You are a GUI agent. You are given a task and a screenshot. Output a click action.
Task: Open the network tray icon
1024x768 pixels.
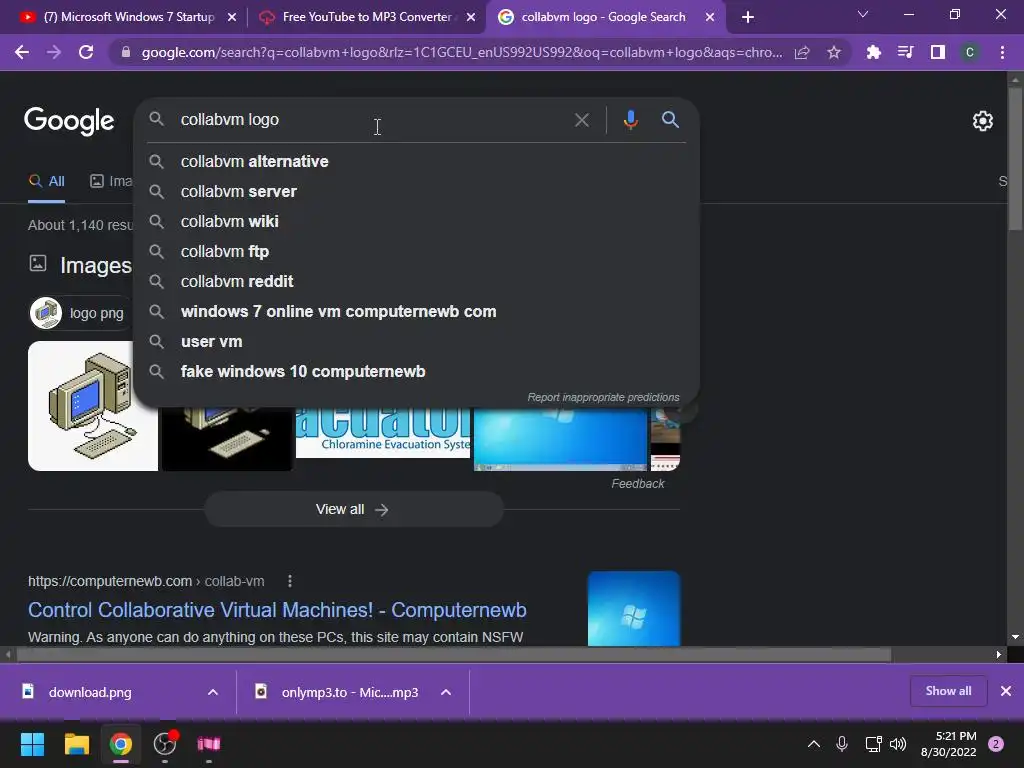tap(873, 744)
